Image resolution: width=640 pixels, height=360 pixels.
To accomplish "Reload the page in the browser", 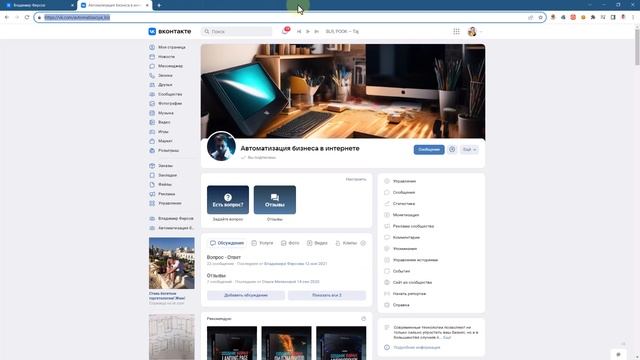I will point(27,18).
